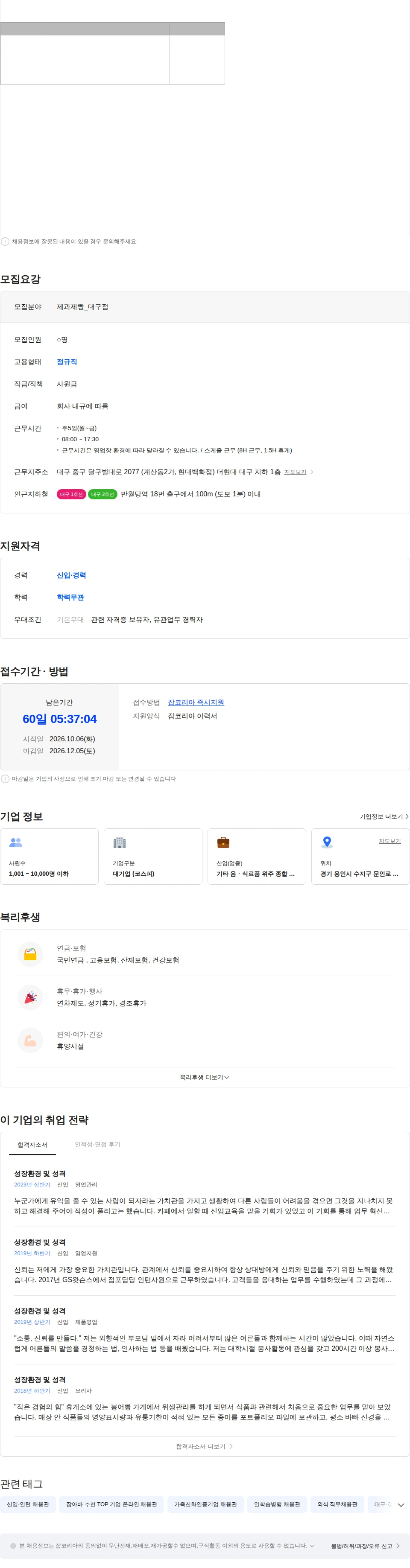This screenshot has width=410, height=1568.
Task: Click the remaining time 60일 countdown
Action: (60, 720)
